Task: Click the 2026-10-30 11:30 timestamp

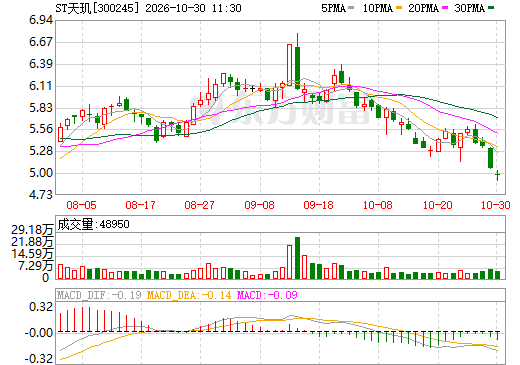Action: [x=193, y=8]
